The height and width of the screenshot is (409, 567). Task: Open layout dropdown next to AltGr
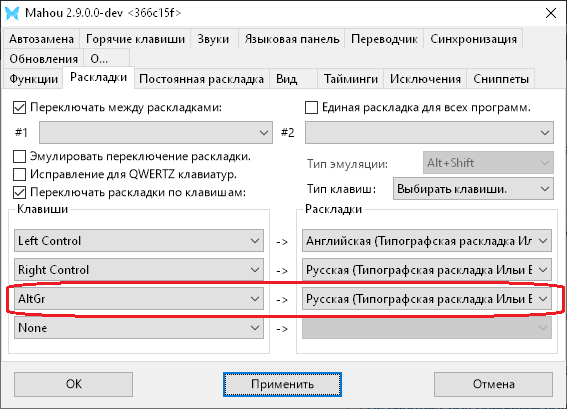tap(427, 299)
